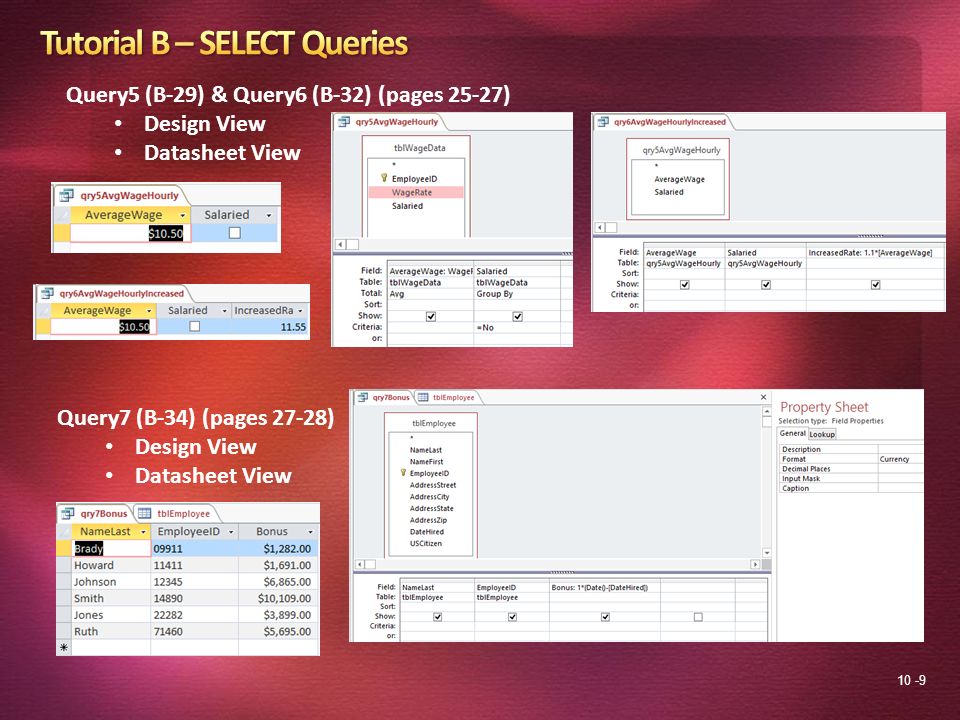Click the qry7Bonus query icon in the datasheet tab
This screenshot has width=960, height=720.
68,513
